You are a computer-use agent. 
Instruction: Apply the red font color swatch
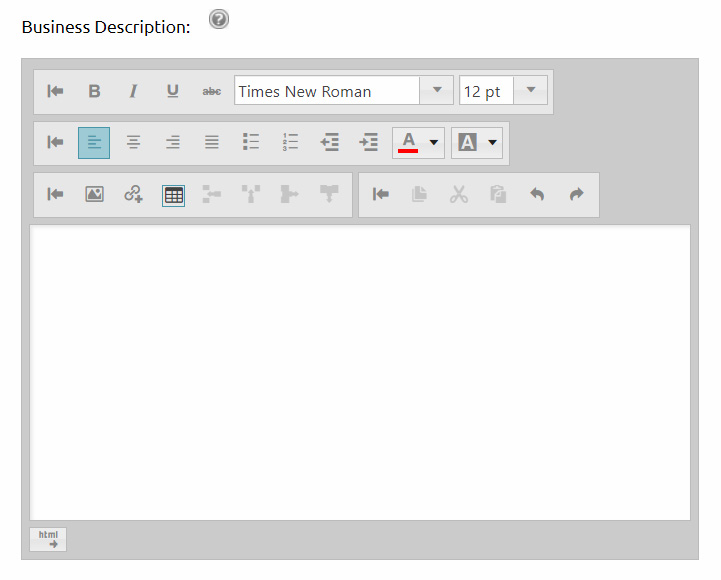[x=408, y=143]
